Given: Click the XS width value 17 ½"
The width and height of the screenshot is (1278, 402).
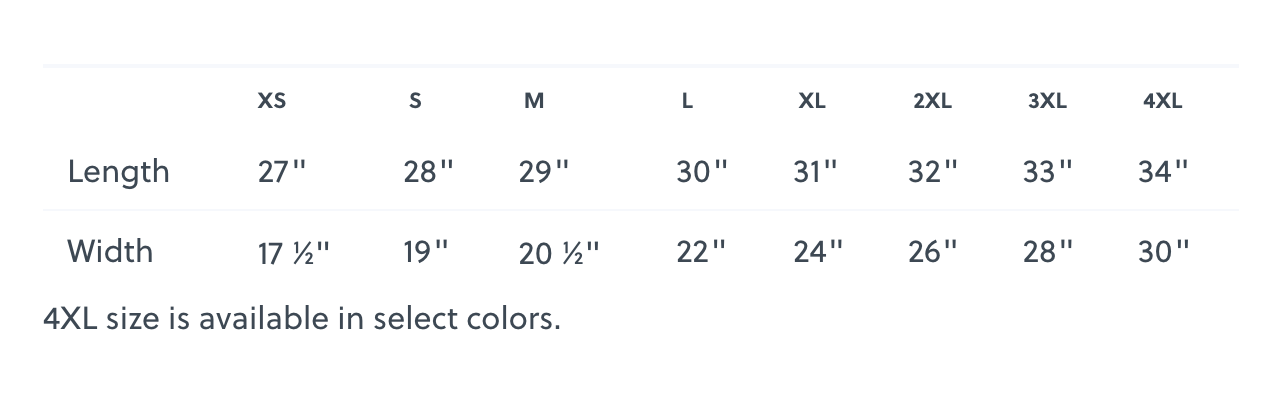Looking at the screenshot, I should (293, 253).
